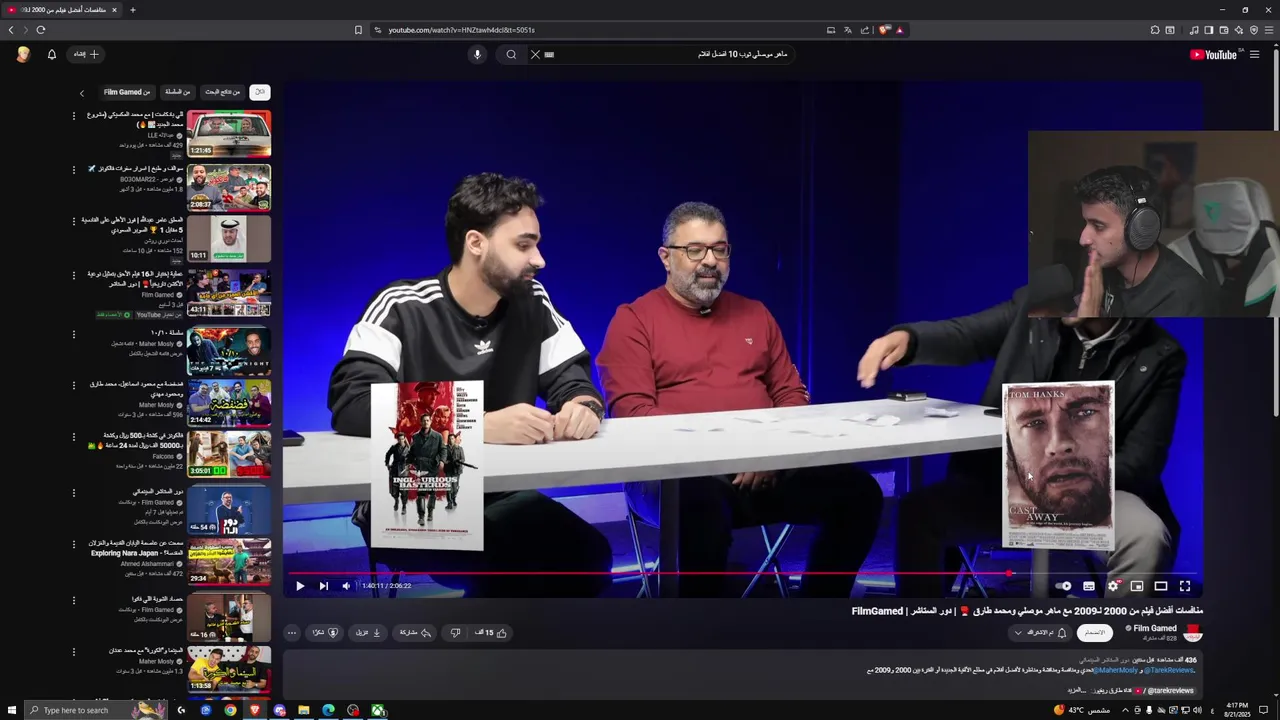The width and height of the screenshot is (1280, 720).
Task: Download the video via download button
Action: click(x=369, y=632)
